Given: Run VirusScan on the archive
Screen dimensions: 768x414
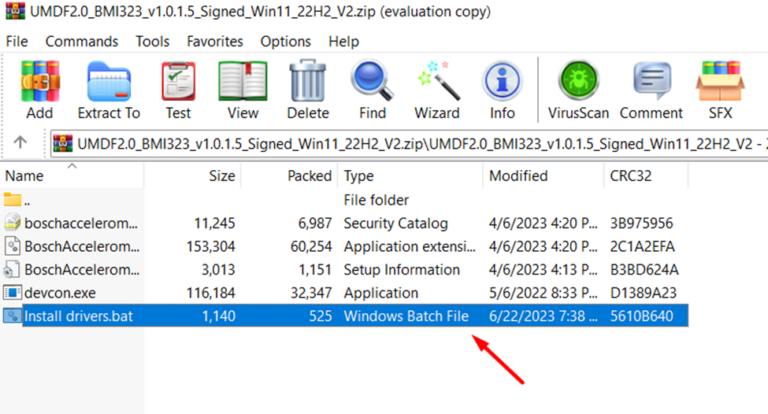Looking at the screenshot, I should [579, 88].
